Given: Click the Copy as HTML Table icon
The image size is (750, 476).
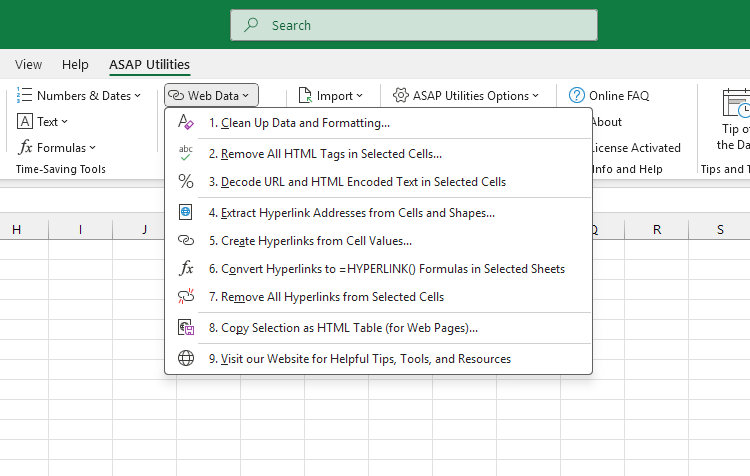Looking at the screenshot, I should point(185,327).
